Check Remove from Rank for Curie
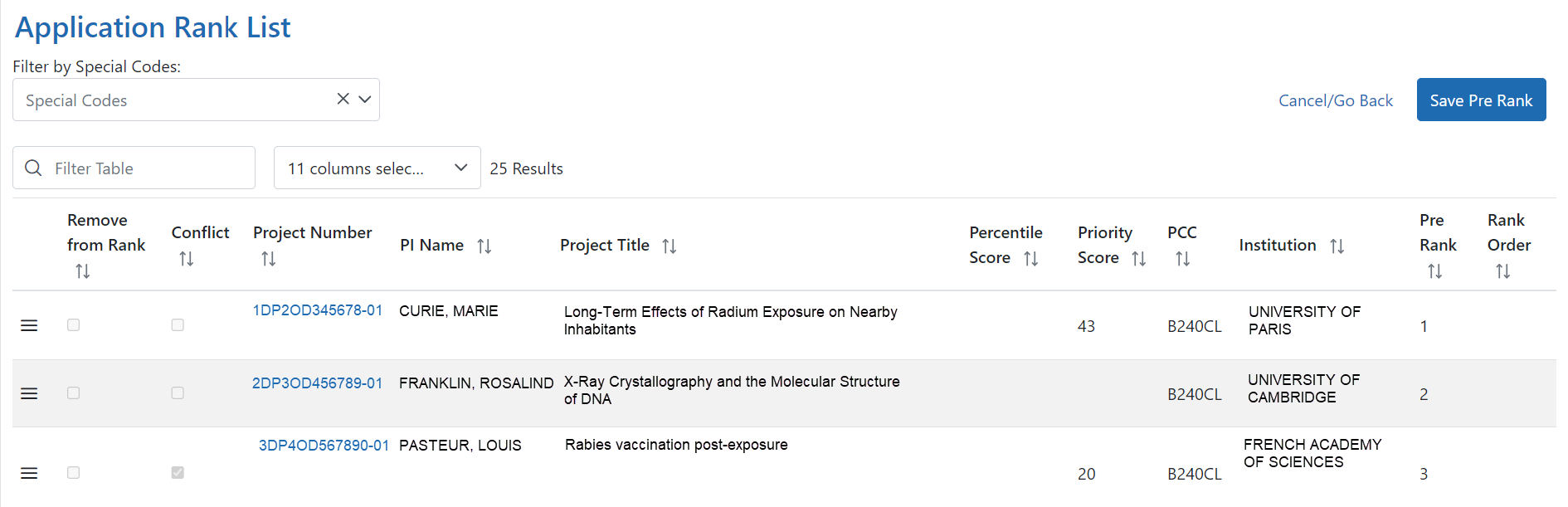 coord(73,324)
